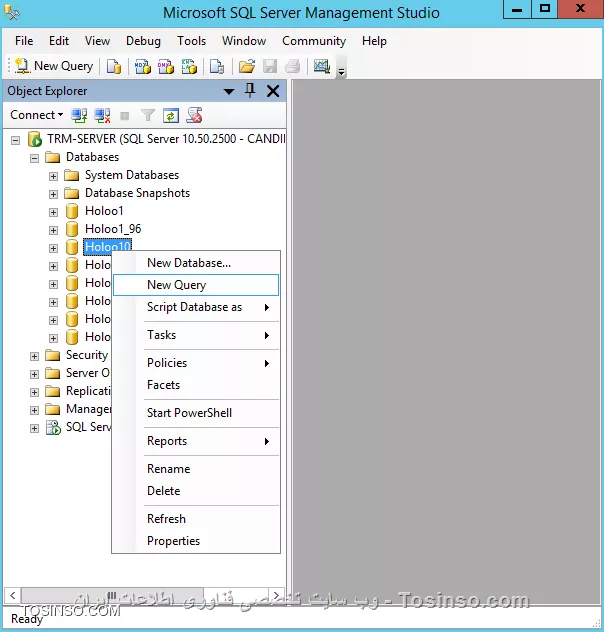Viewport: 604px width, 632px height.
Task: Select the Database Snapshots tree item
Action: click(137, 193)
